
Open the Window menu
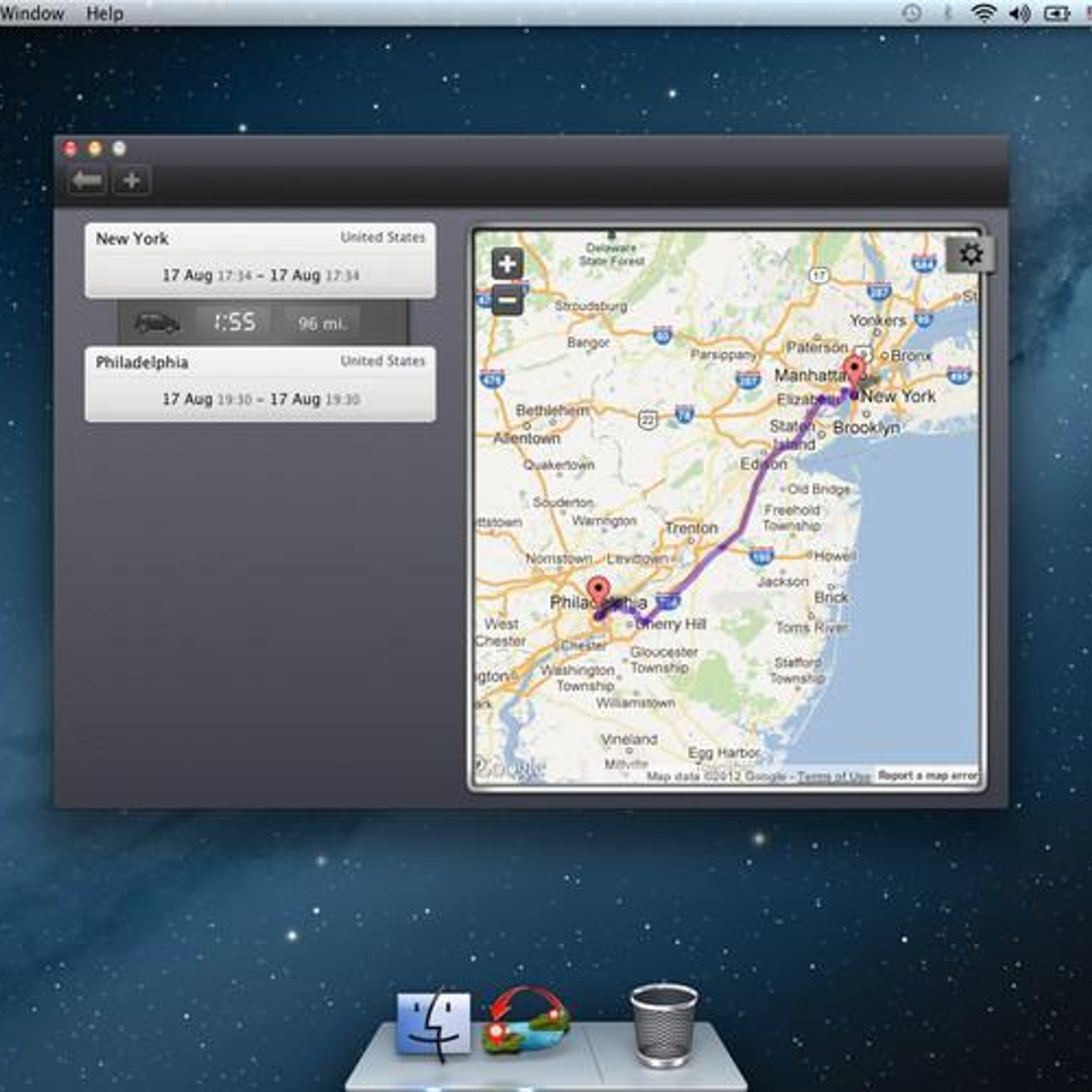point(31,13)
